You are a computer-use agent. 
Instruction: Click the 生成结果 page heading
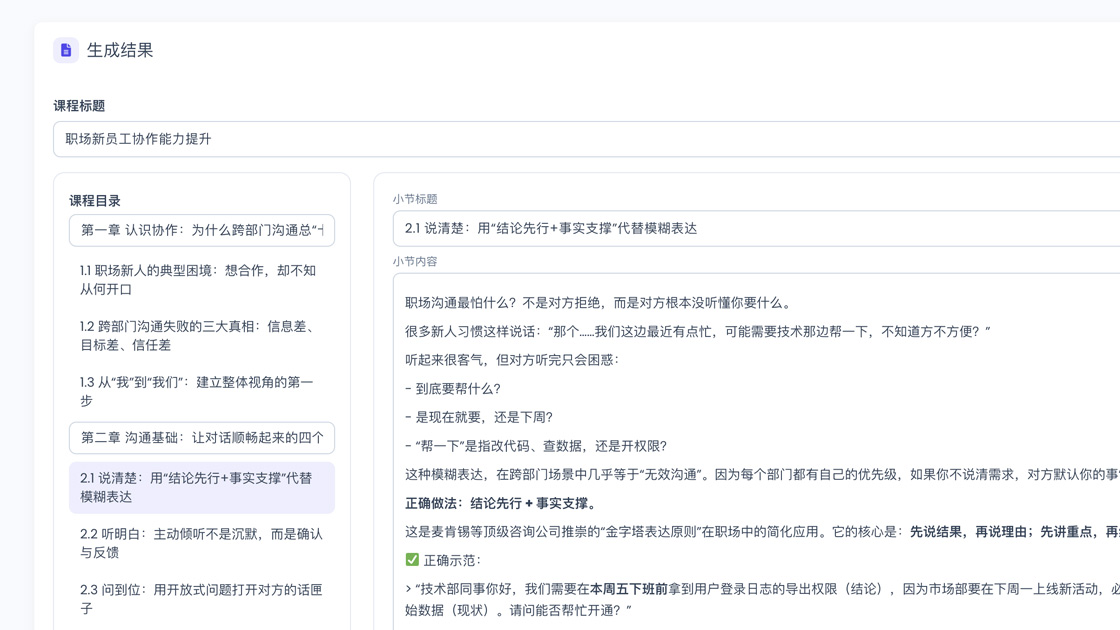pos(120,50)
